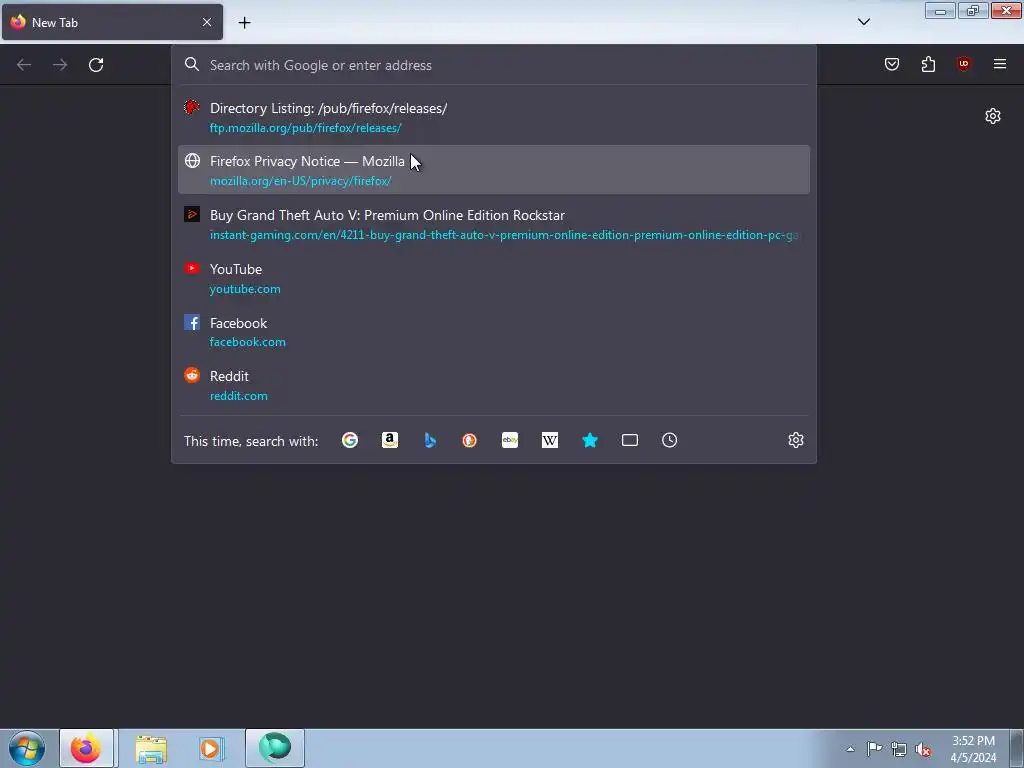This screenshot has width=1024, height=768.
Task: Open Directory Listing /pub/firefox/releases/ suggestion
Action: pos(494,118)
